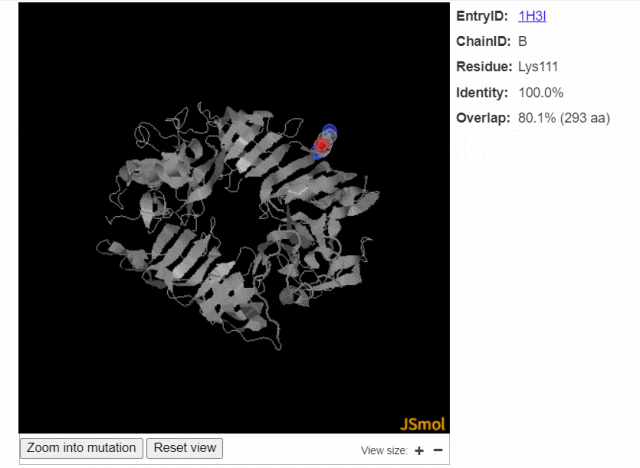
Task: Click the Reset view button
Action: pyautogui.click(x=184, y=448)
